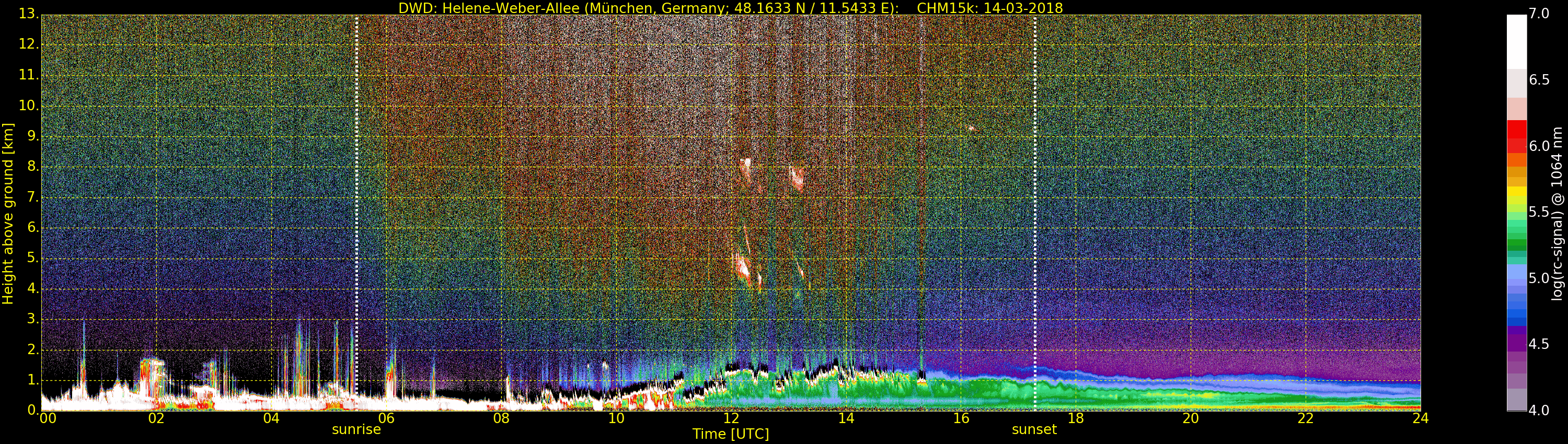Click the 'sunrise' label

tap(356, 429)
